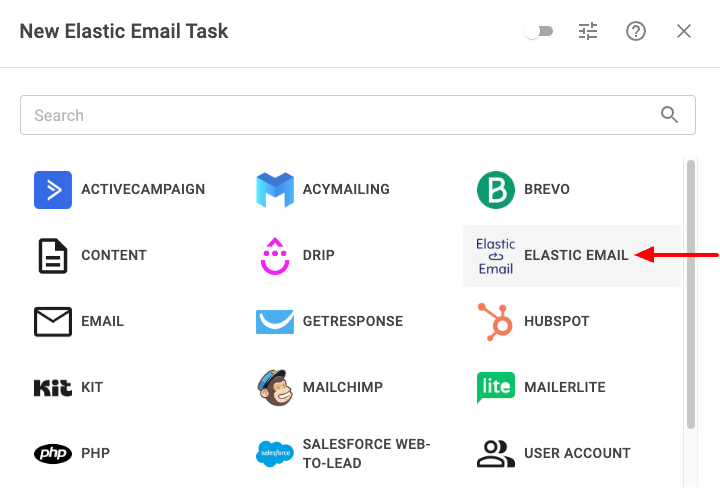Viewport: 720px width, 499px height.
Task: Select the EMAIL label
Action: click(102, 321)
